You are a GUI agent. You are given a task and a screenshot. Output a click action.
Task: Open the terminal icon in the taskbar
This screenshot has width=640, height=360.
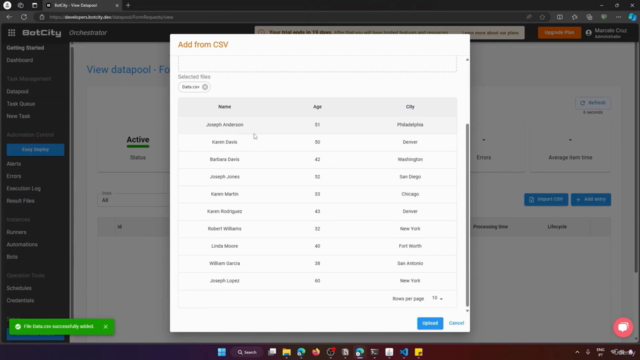374,352
